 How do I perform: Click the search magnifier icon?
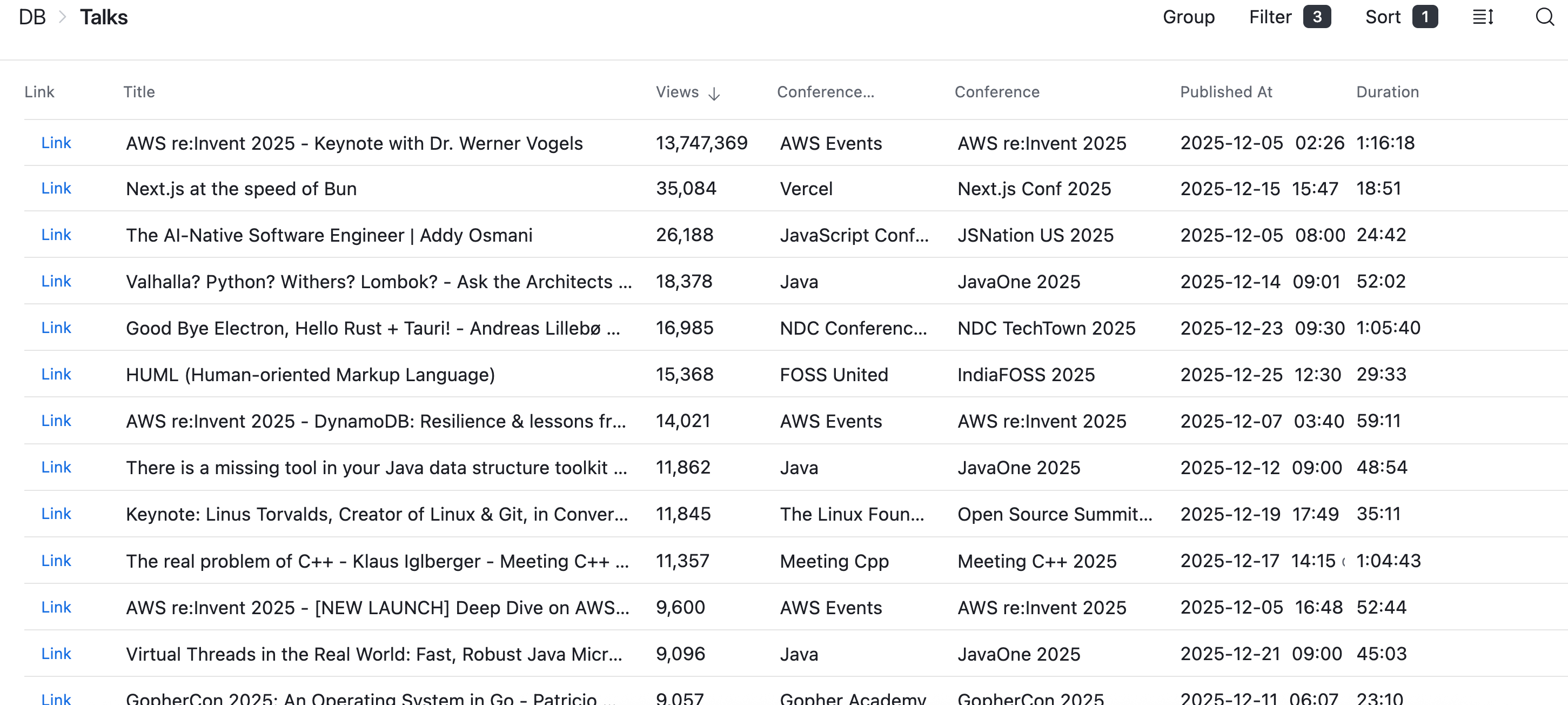click(x=1544, y=17)
